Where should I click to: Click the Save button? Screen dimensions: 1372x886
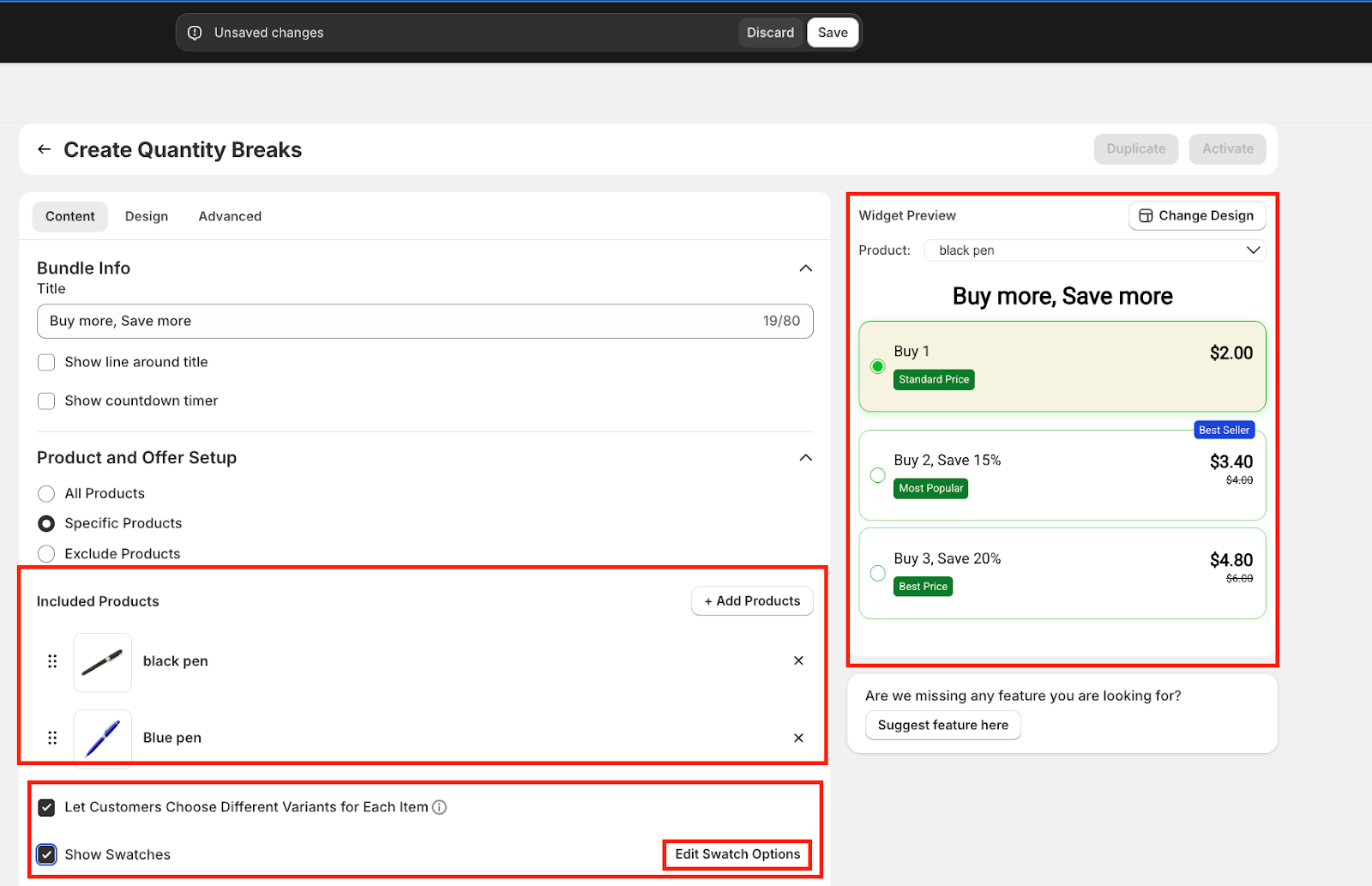pos(832,33)
